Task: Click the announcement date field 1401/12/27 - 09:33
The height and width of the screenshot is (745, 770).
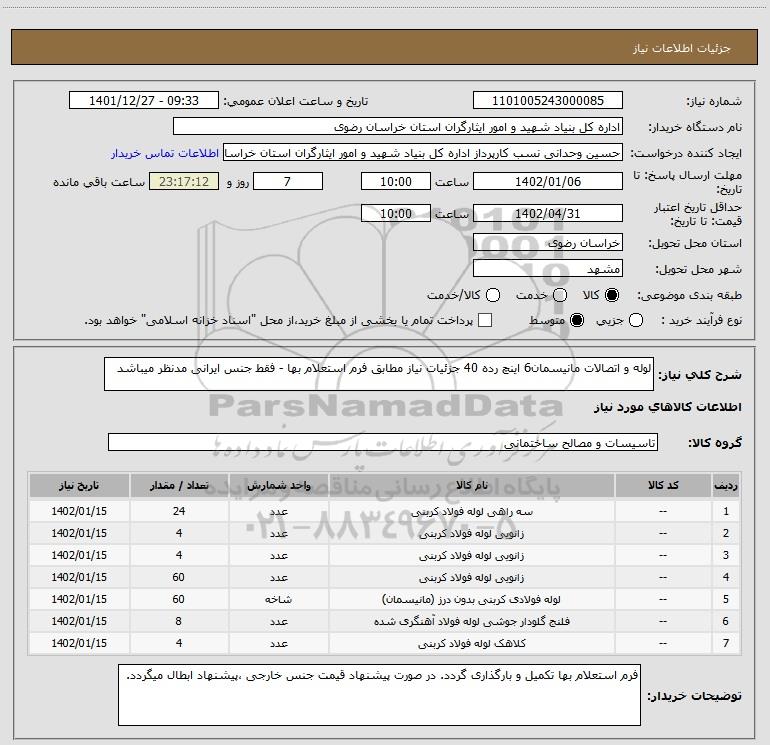Action: pos(143,101)
